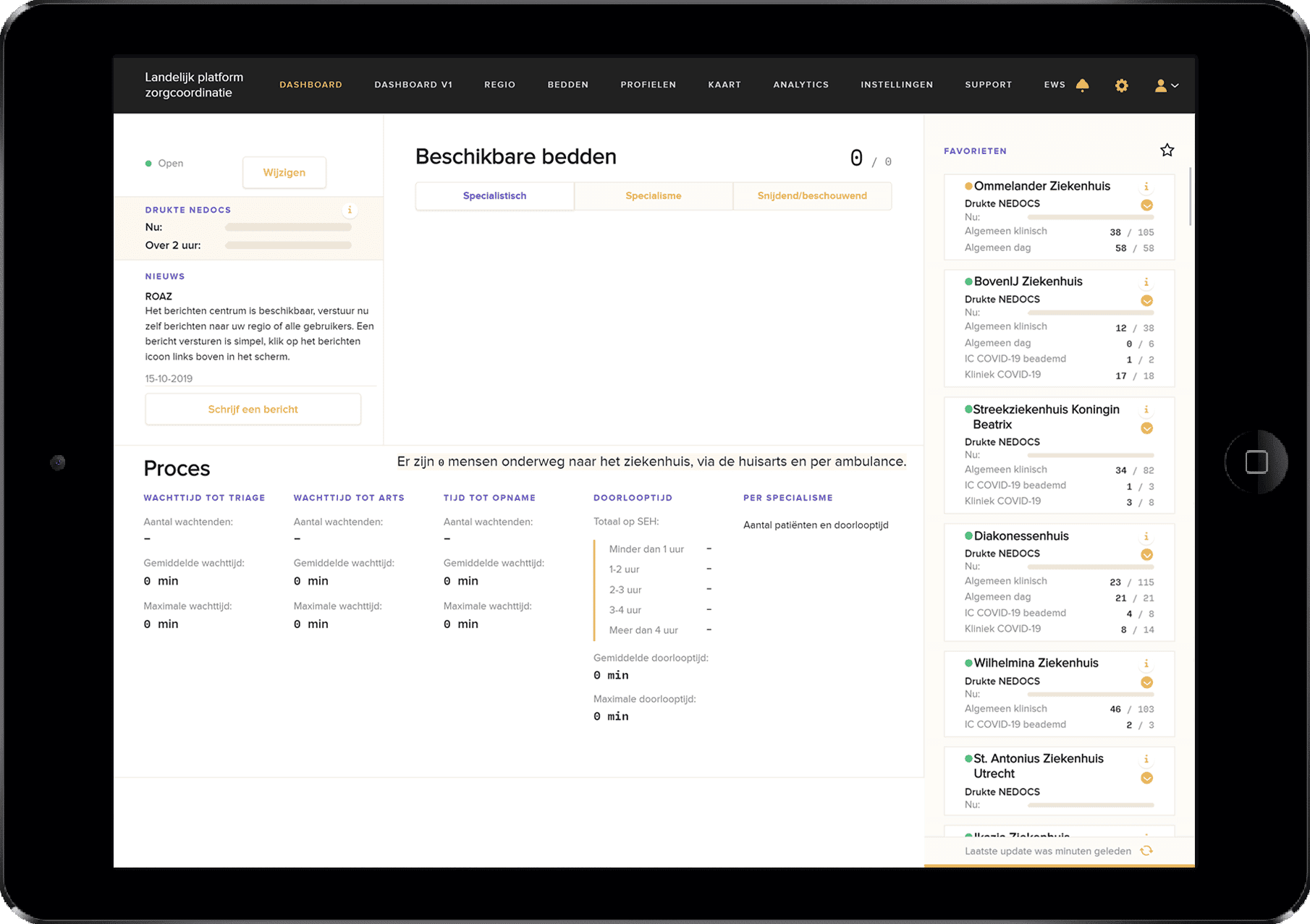The width and height of the screenshot is (1310, 924).
Task: Click the Doorlooptijd heading
Action: point(633,498)
